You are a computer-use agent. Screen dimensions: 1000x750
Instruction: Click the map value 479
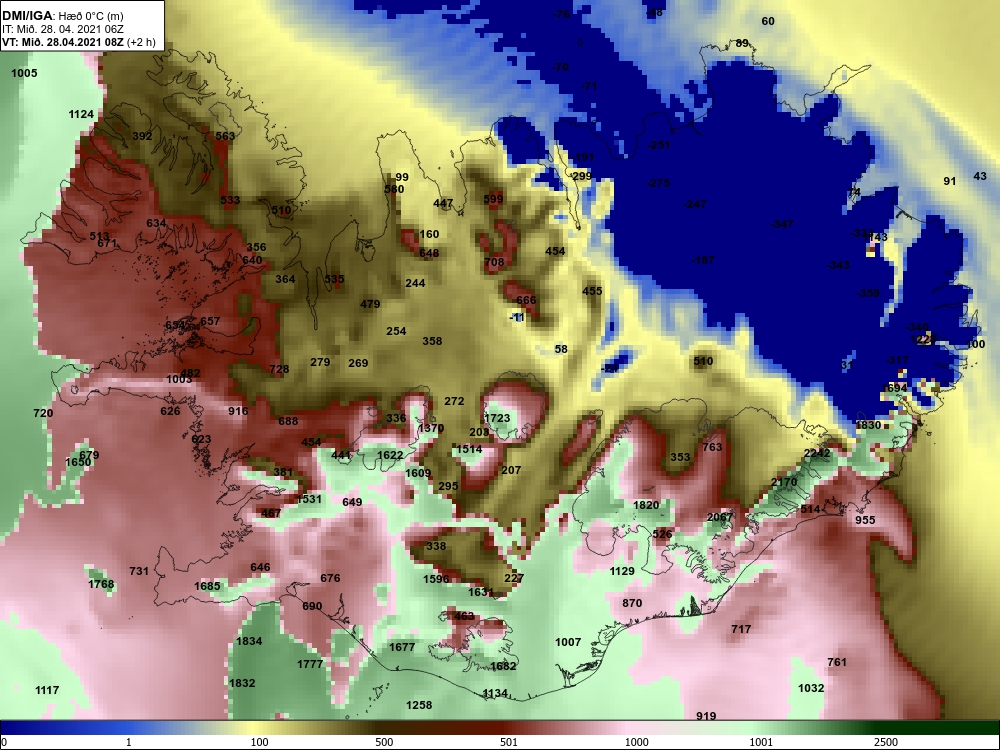click(x=370, y=304)
